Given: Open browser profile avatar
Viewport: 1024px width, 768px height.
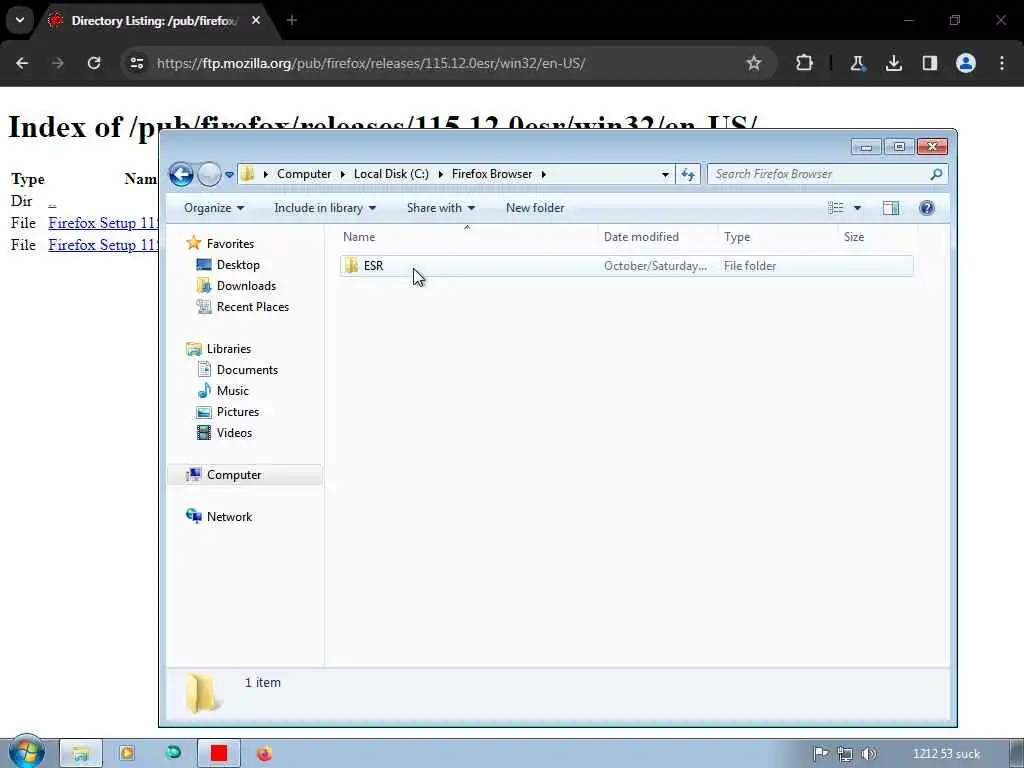Looking at the screenshot, I should click(x=966, y=63).
